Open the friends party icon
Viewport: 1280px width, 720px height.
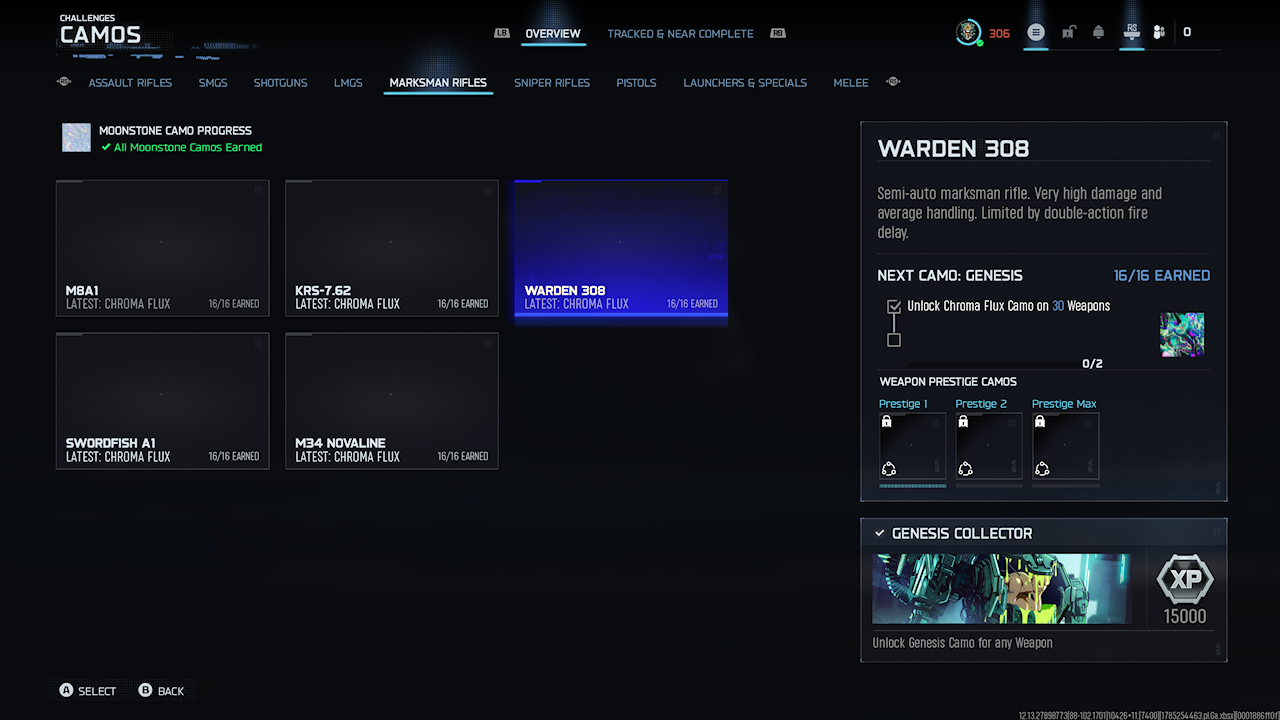(1159, 33)
